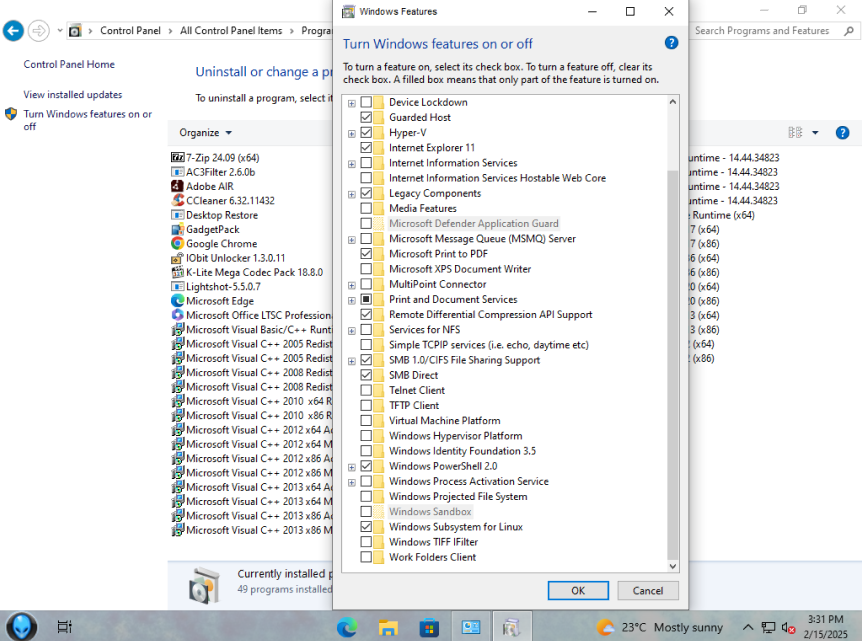Enable the Media Features checkbox

(x=366, y=208)
